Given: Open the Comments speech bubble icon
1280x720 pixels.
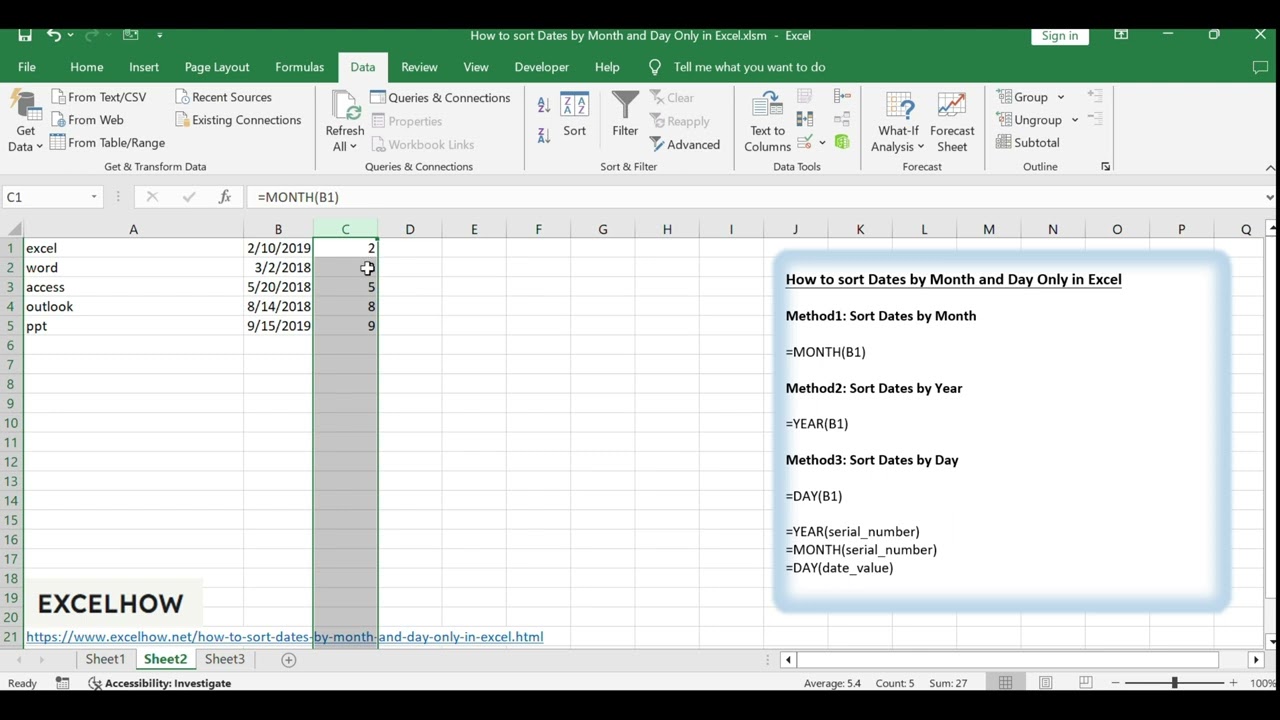Looking at the screenshot, I should tap(1260, 67).
